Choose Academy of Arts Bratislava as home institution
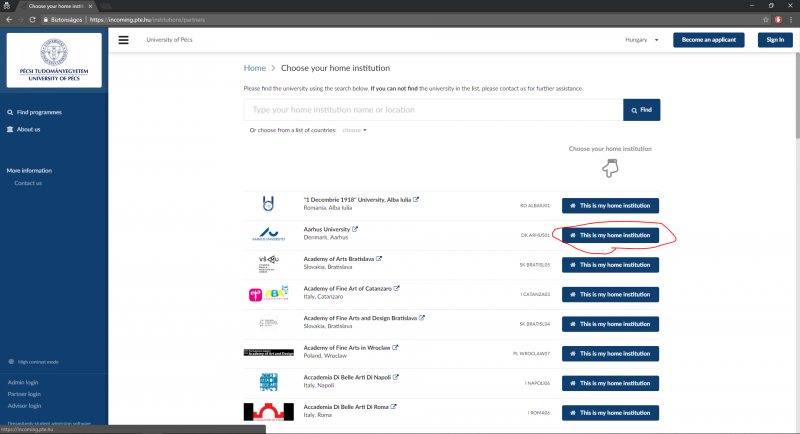The width and height of the screenshot is (800, 434). click(610, 265)
